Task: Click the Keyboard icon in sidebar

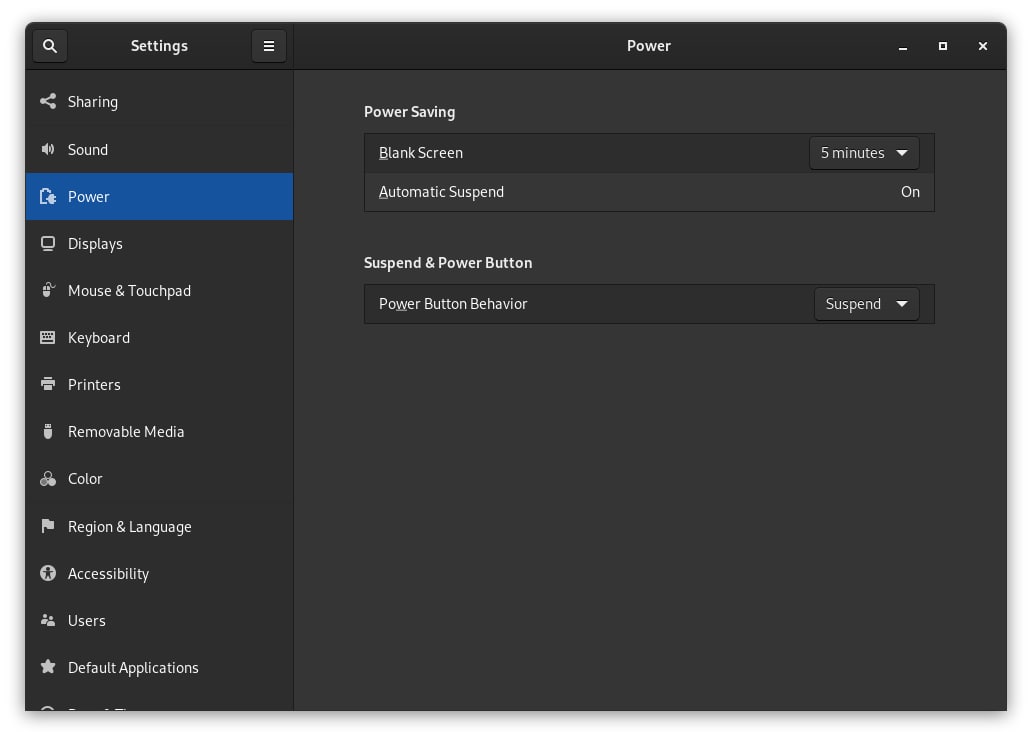Action: coord(48,338)
